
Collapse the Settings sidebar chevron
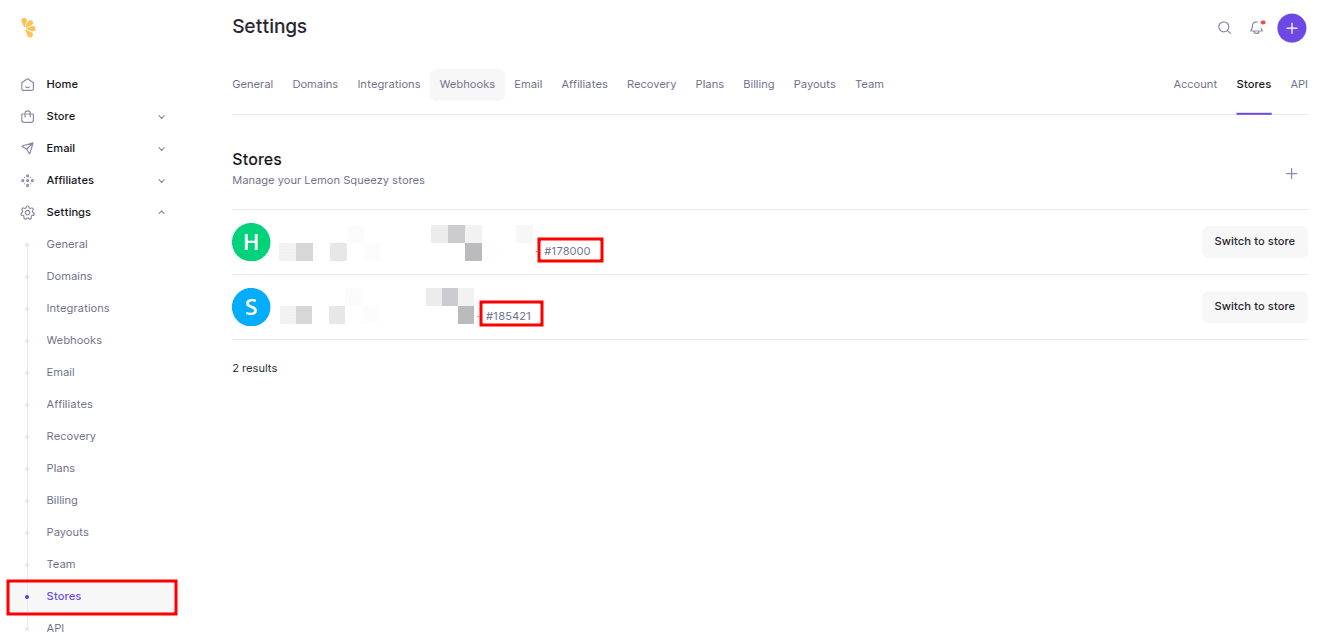pyautogui.click(x=162, y=213)
